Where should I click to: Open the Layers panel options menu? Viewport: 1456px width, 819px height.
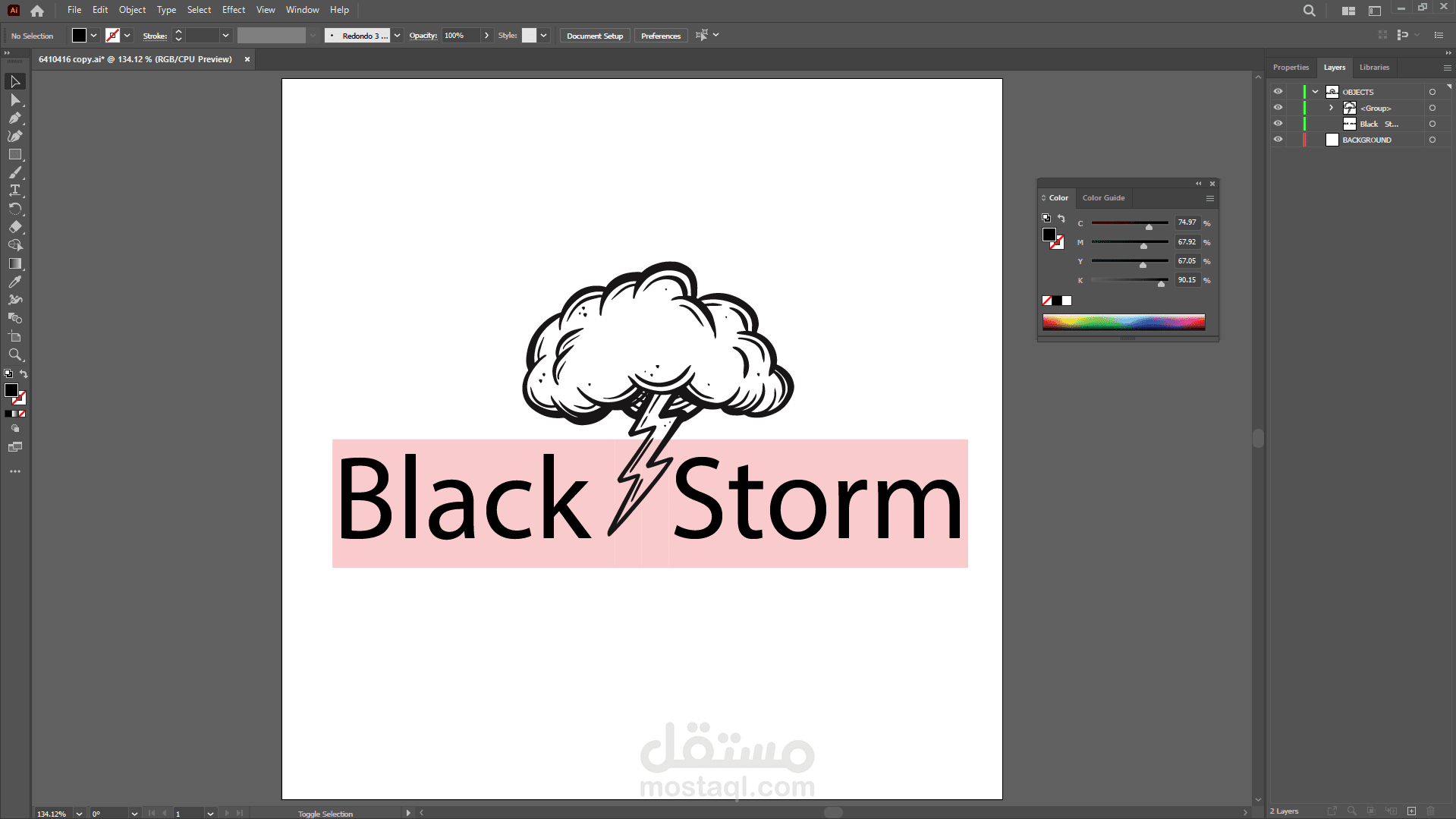click(x=1447, y=68)
